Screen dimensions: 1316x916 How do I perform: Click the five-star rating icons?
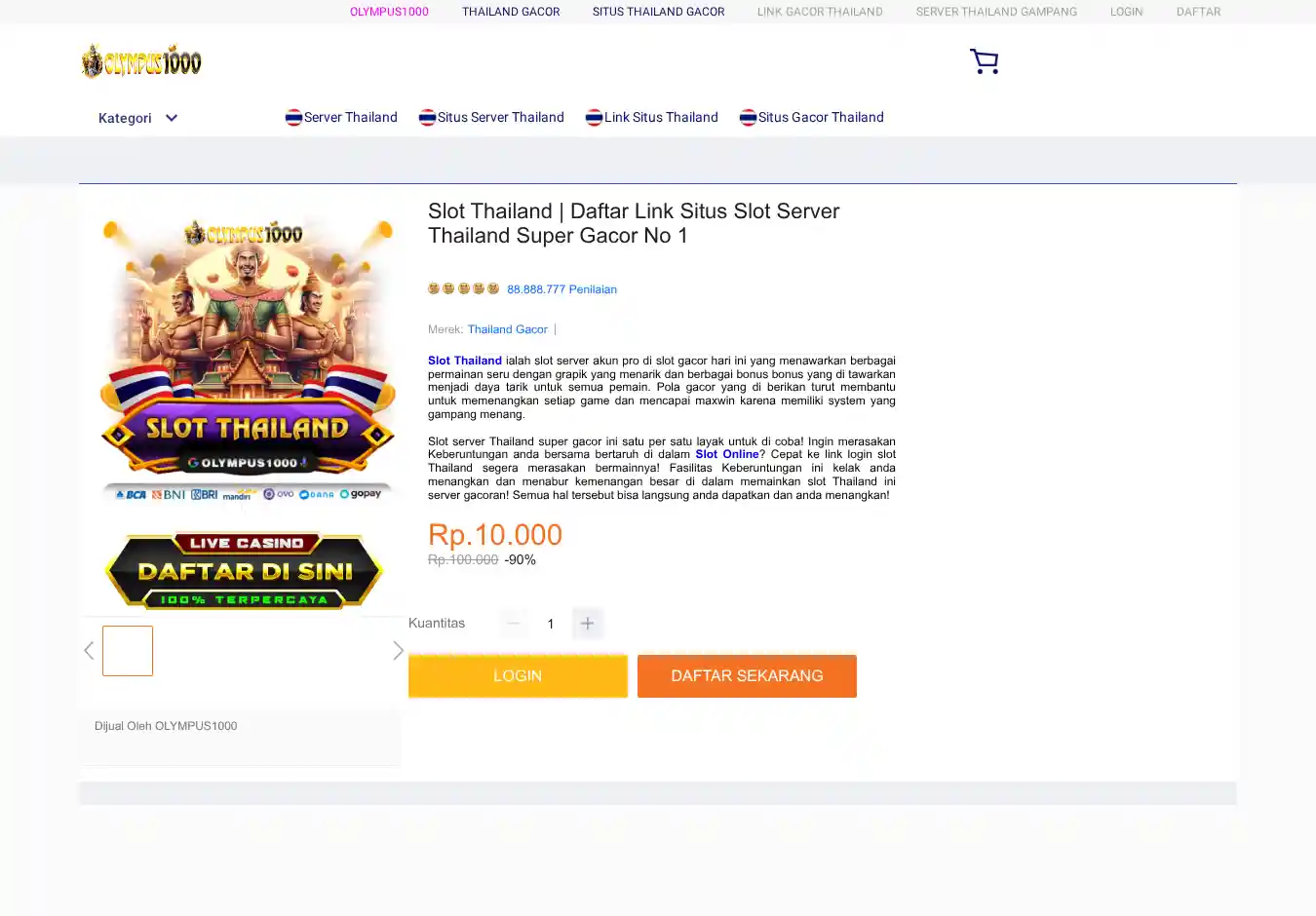point(463,288)
